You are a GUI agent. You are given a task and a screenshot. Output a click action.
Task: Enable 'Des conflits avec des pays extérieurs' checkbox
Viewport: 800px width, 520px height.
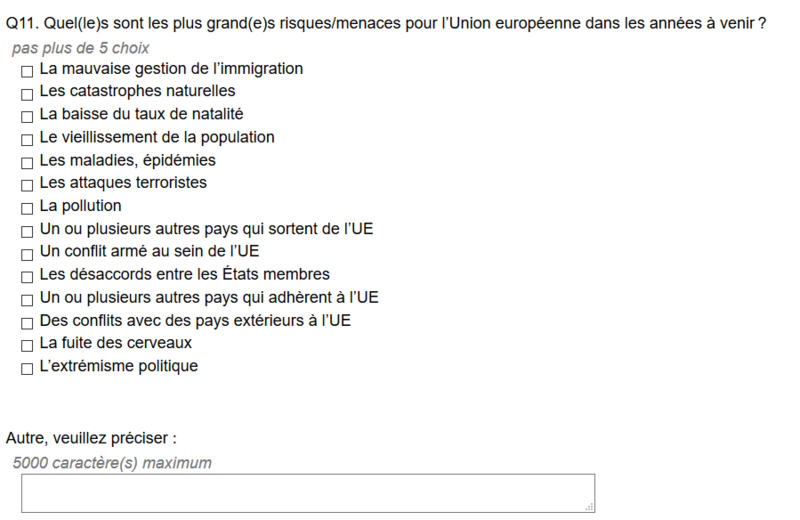27,323
